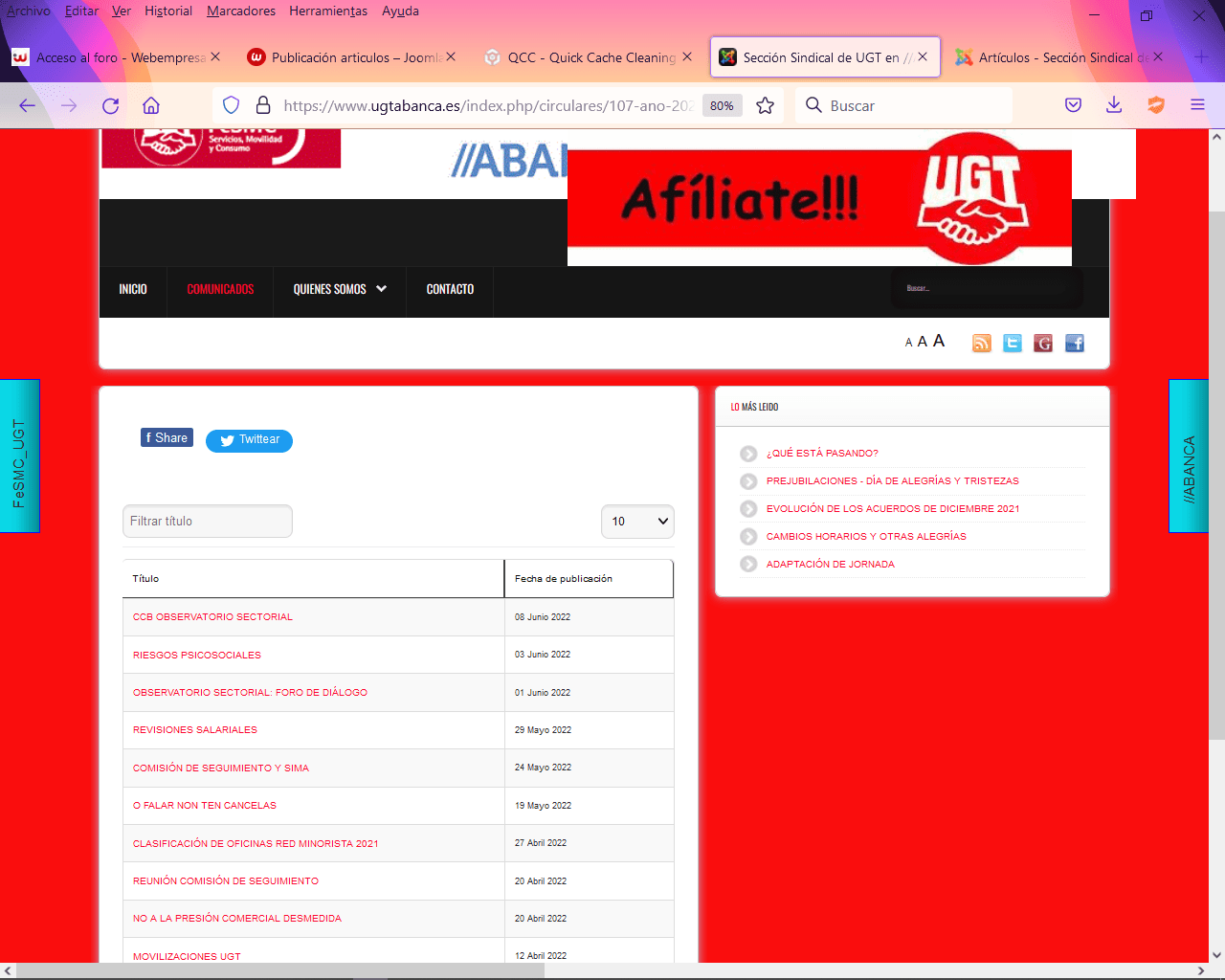Reload the current page
1225x980 pixels.
111,105
